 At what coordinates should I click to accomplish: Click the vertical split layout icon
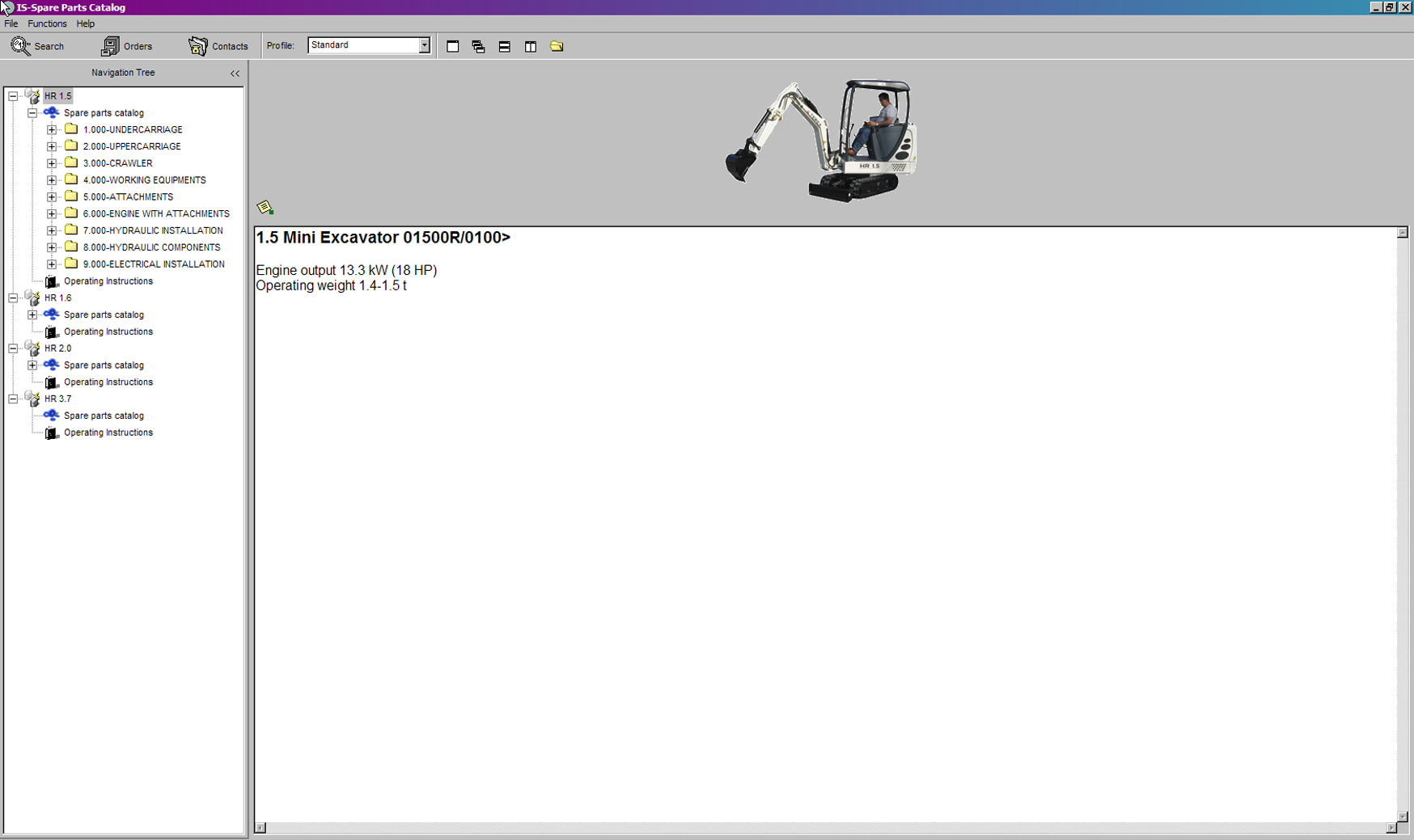(531, 47)
